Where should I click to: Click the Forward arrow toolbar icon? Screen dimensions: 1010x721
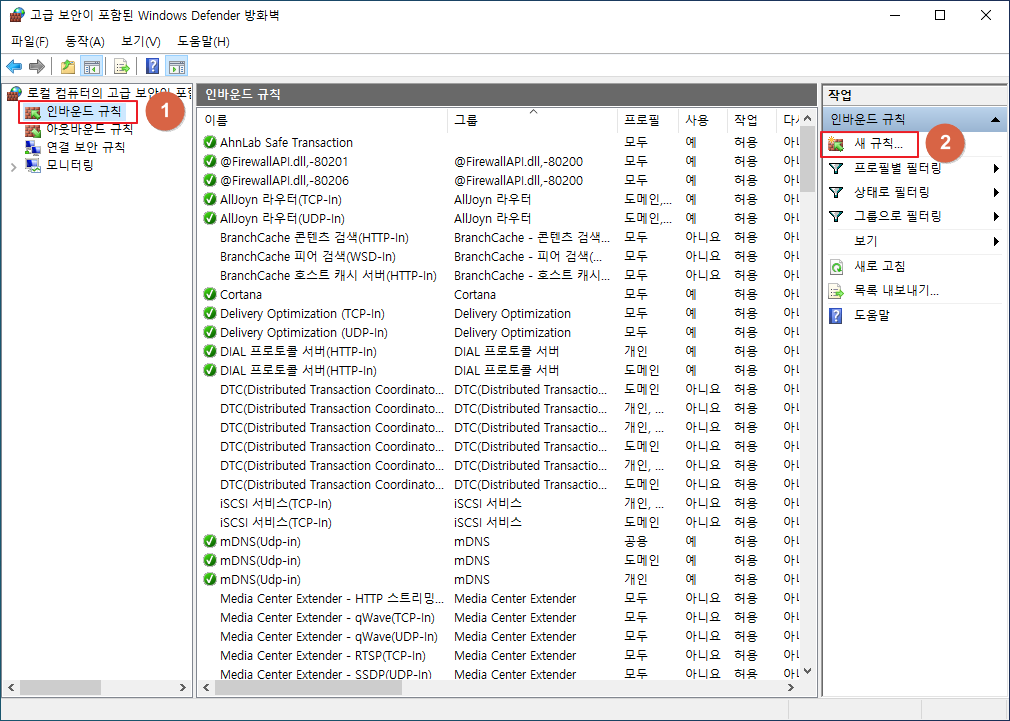37,66
